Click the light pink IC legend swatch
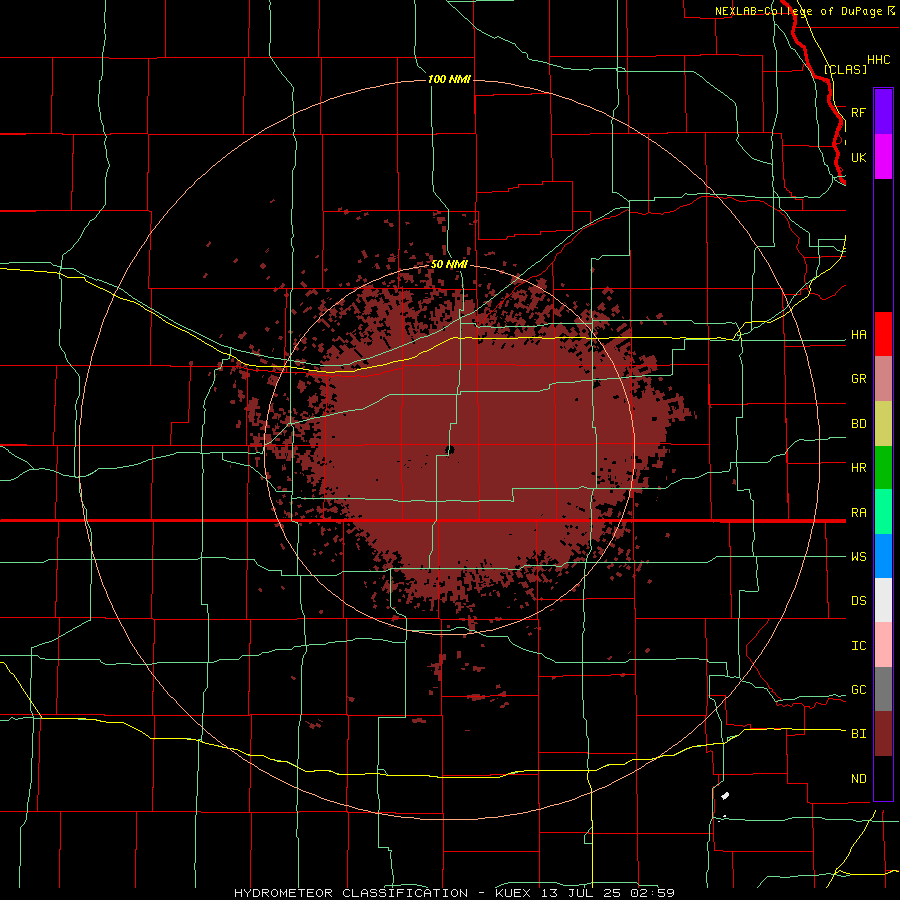The height and width of the screenshot is (900, 900). click(x=883, y=645)
